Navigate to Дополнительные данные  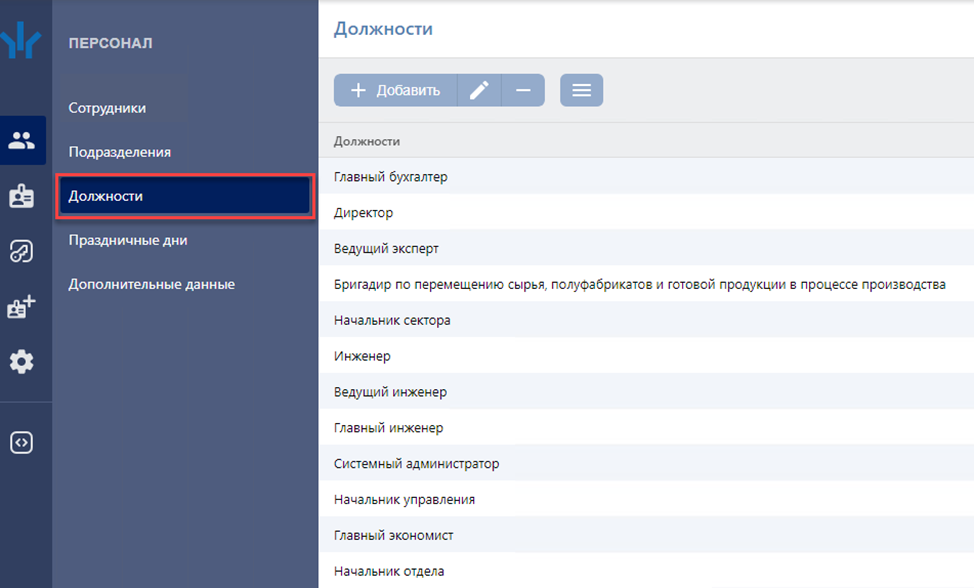(151, 284)
